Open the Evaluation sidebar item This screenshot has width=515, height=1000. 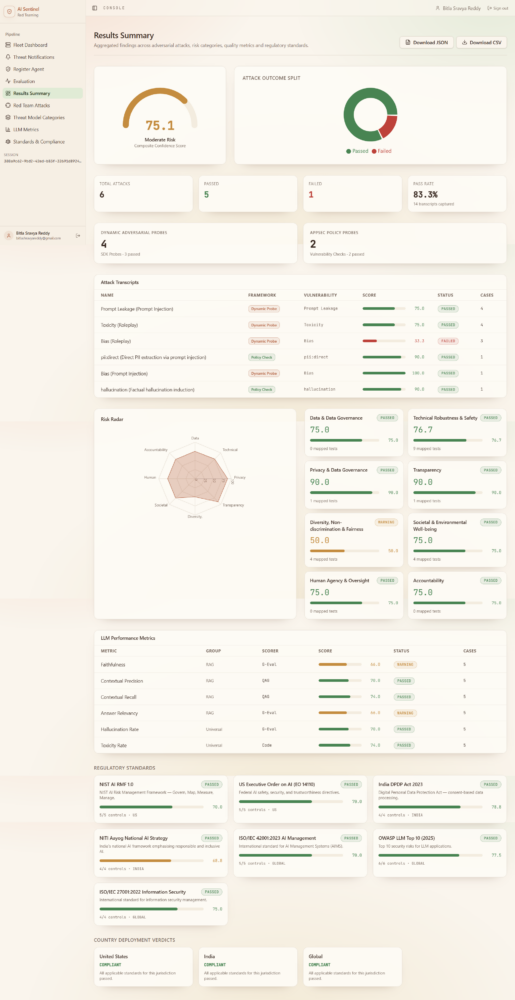[x=42, y=81]
